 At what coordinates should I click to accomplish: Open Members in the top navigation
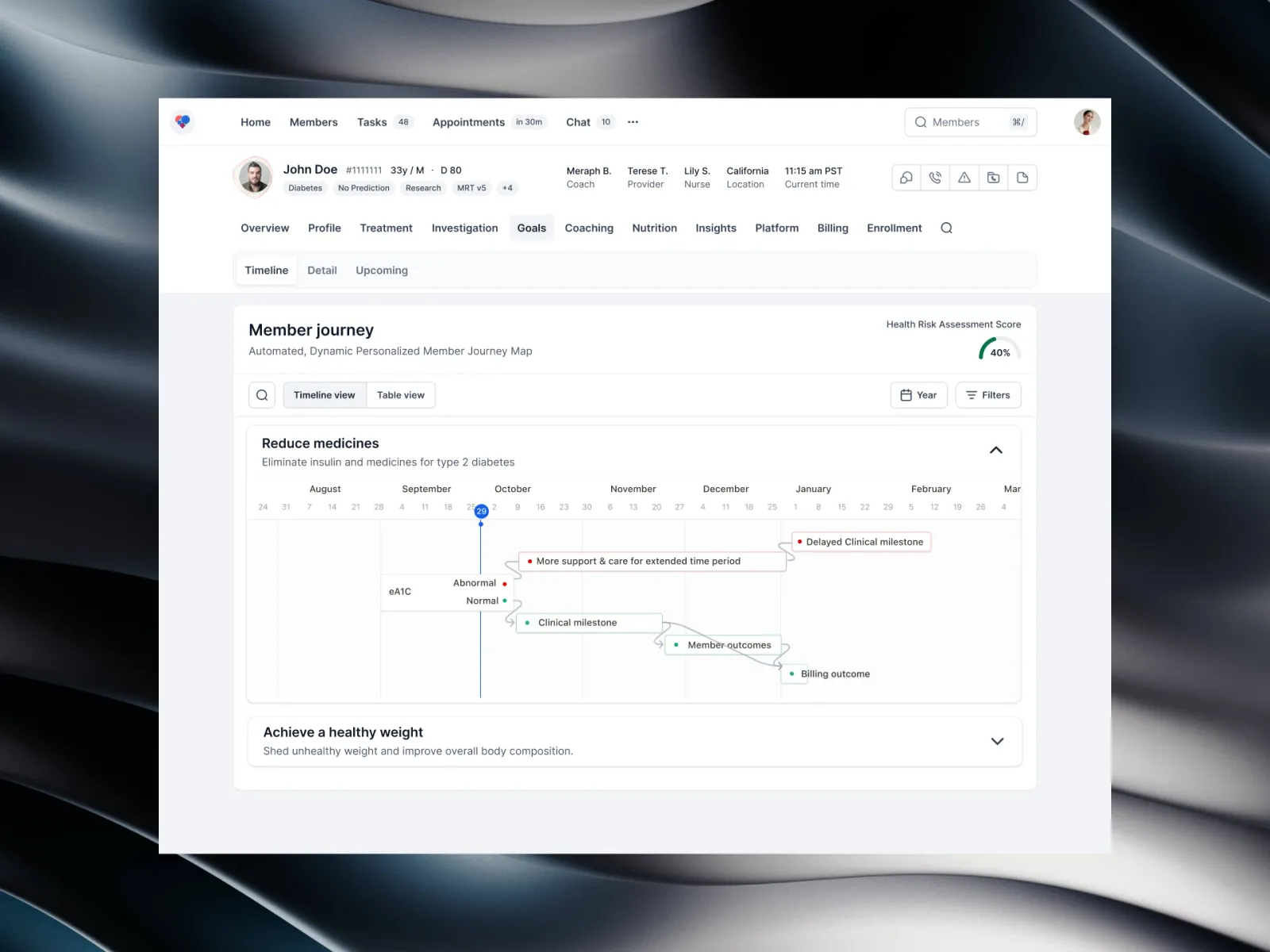(x=314, y=122)
